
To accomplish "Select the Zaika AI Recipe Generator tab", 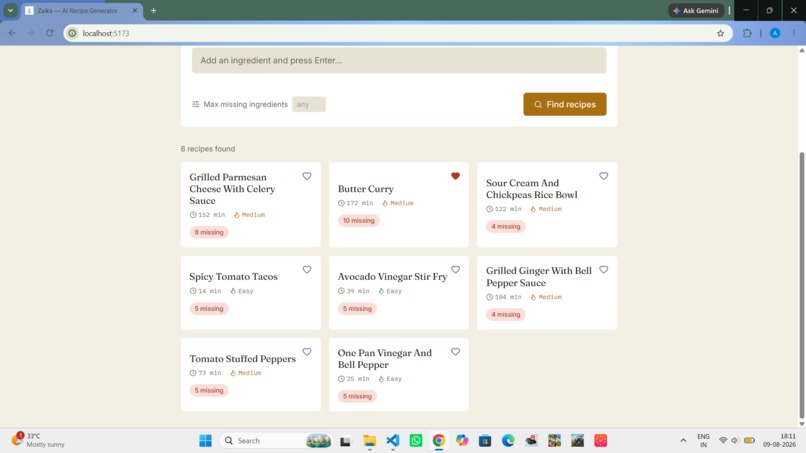I will tap(77, 10).
